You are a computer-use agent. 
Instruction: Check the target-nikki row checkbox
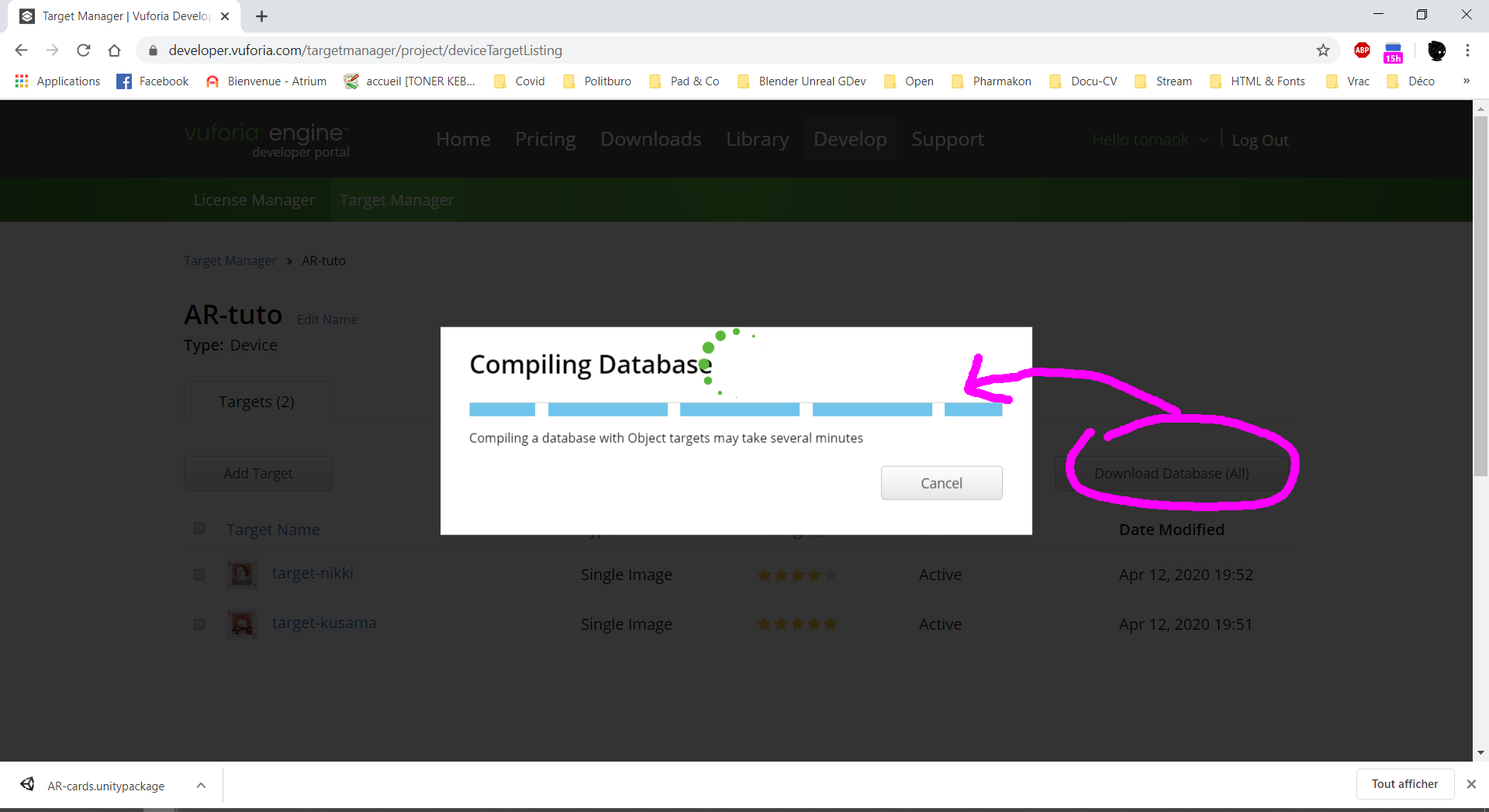pos(199,575)
